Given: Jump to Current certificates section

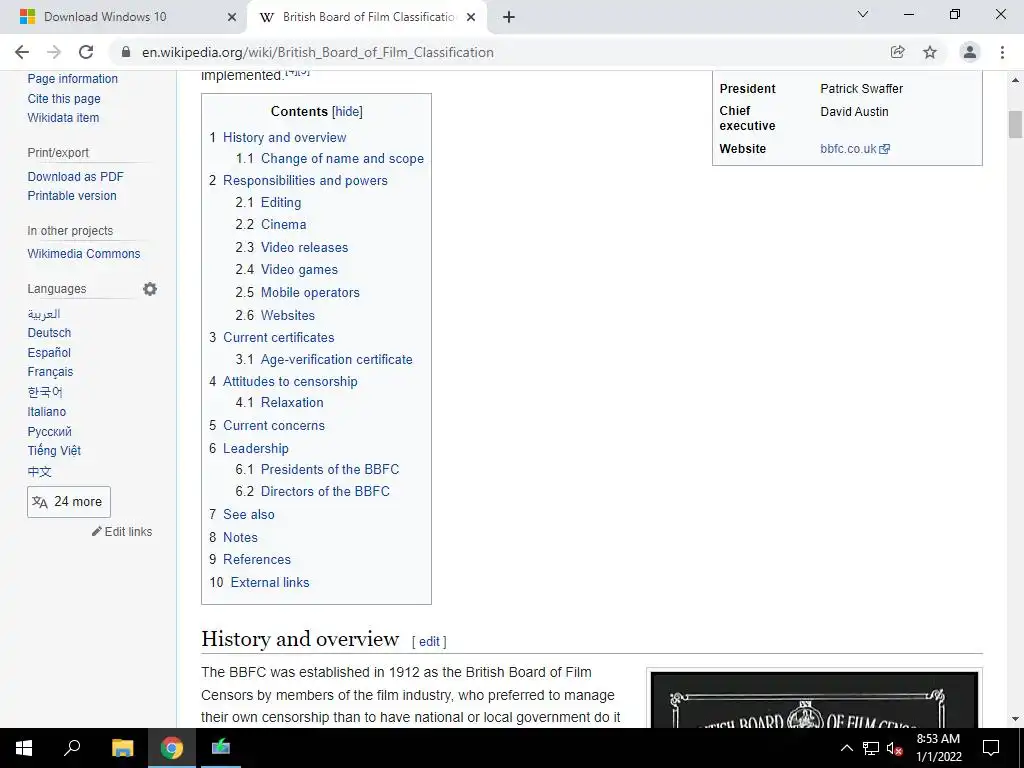Looking at the screenshot, I should point(279,338).
